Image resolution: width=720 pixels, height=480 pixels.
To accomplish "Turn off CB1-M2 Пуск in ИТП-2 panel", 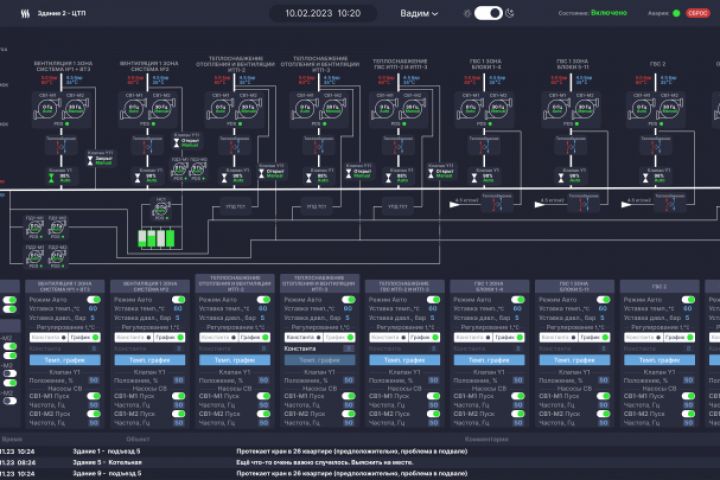I will 263,413.
